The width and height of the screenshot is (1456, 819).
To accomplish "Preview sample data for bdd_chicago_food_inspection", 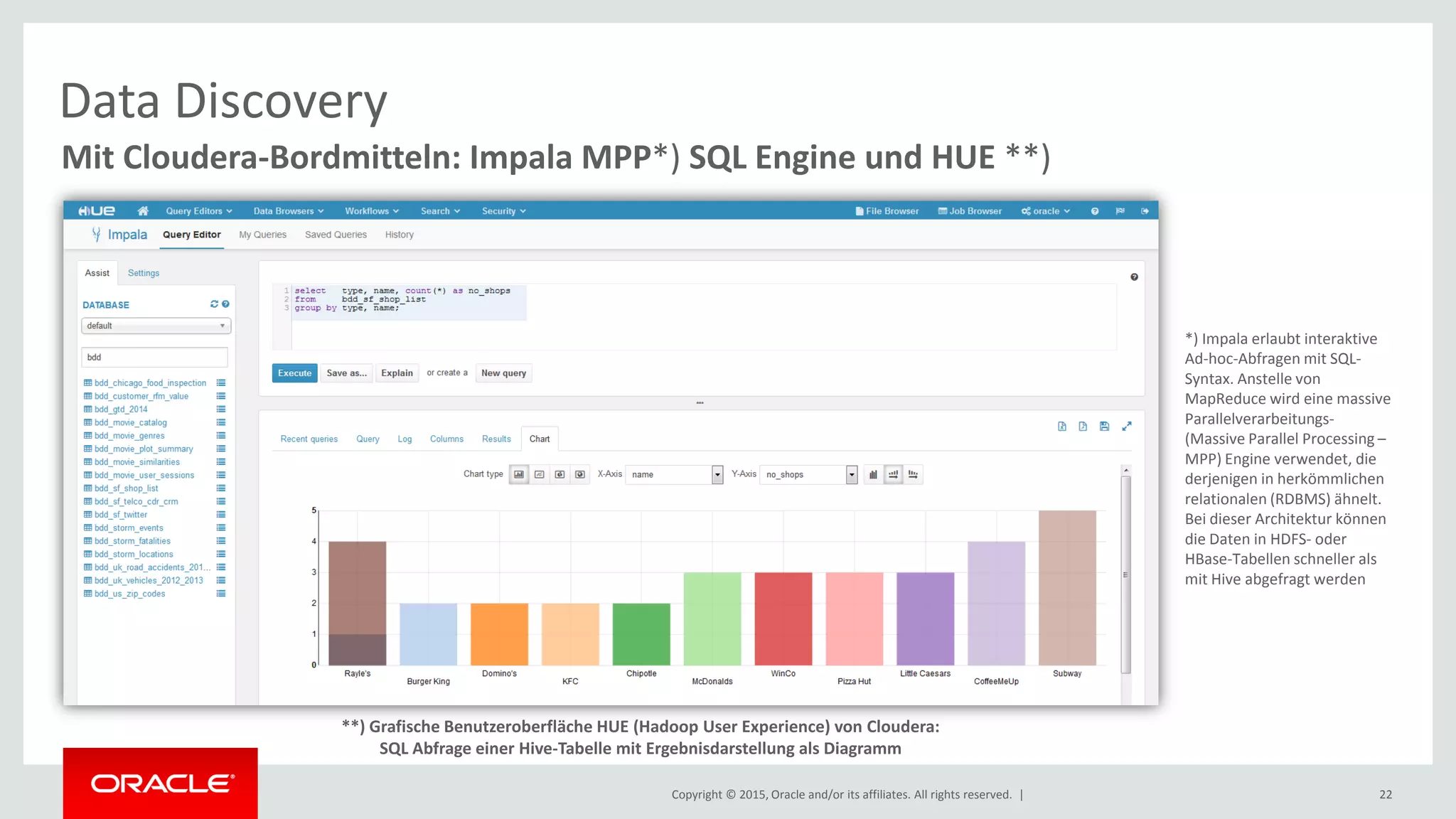I will tap(221, 383).
